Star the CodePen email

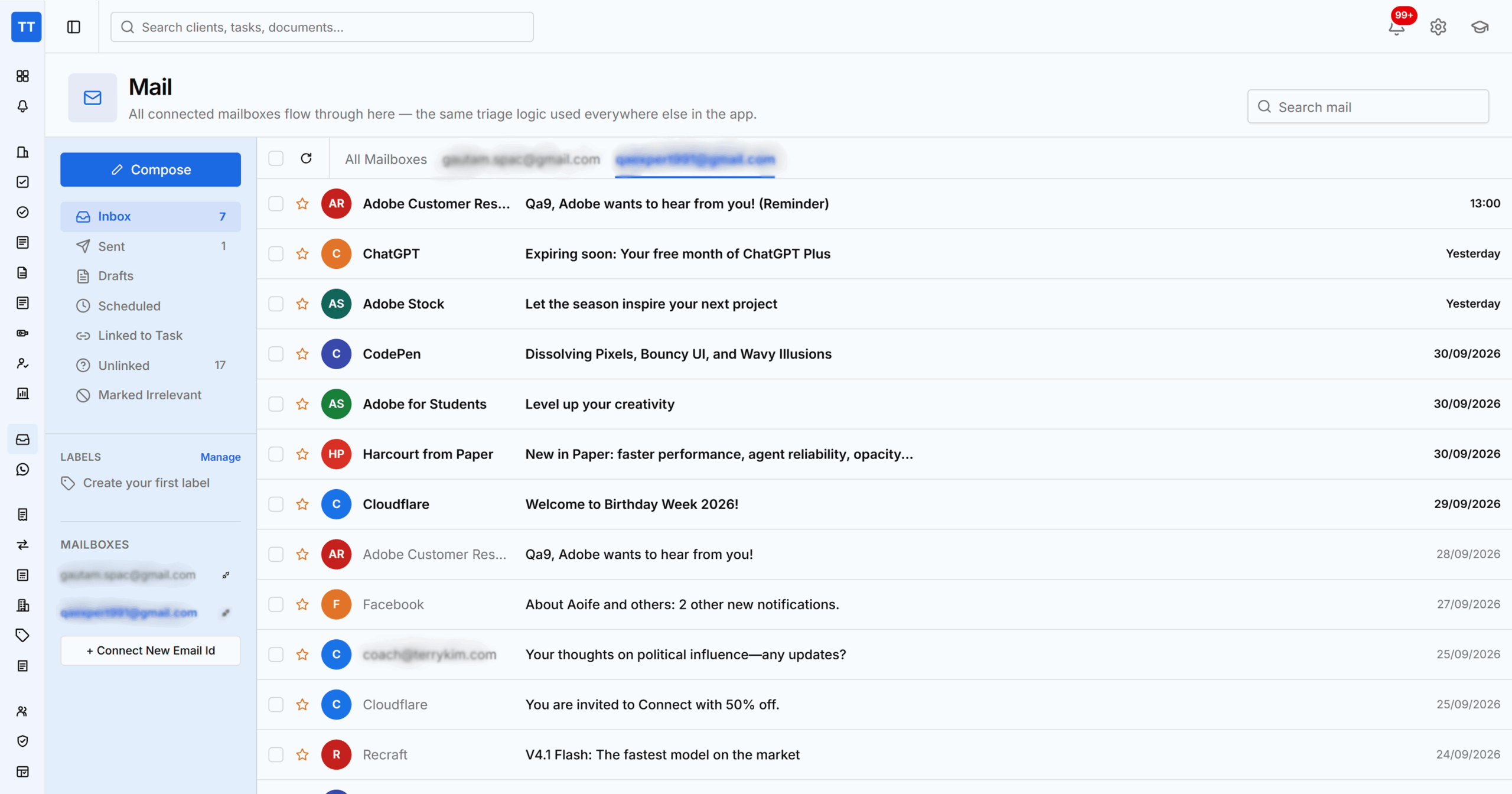[302, 354]
